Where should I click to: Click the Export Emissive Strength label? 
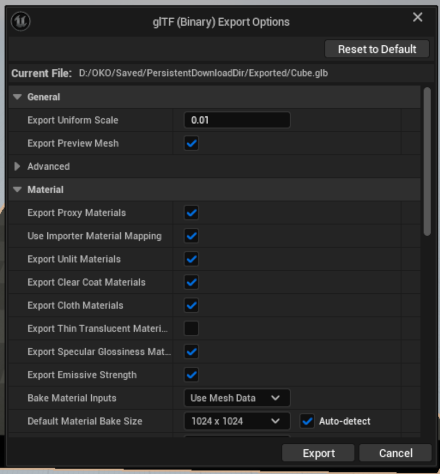[x=82, y=375]
